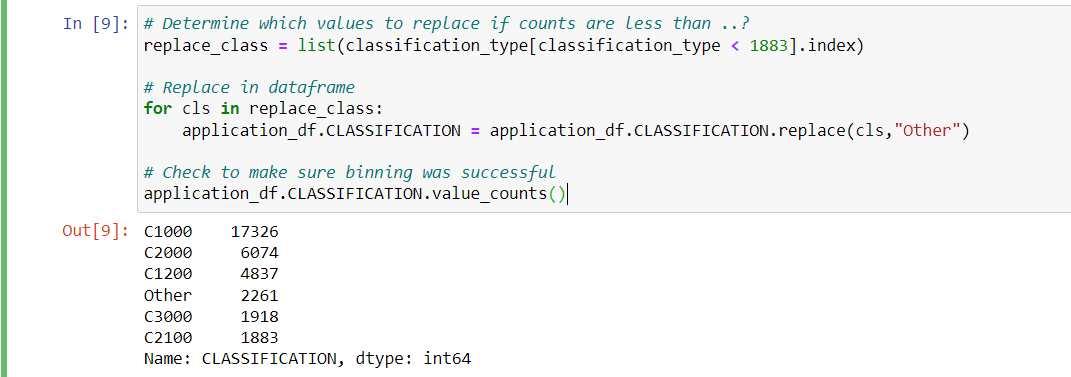Click the comment about values to replace

point(447,23)
